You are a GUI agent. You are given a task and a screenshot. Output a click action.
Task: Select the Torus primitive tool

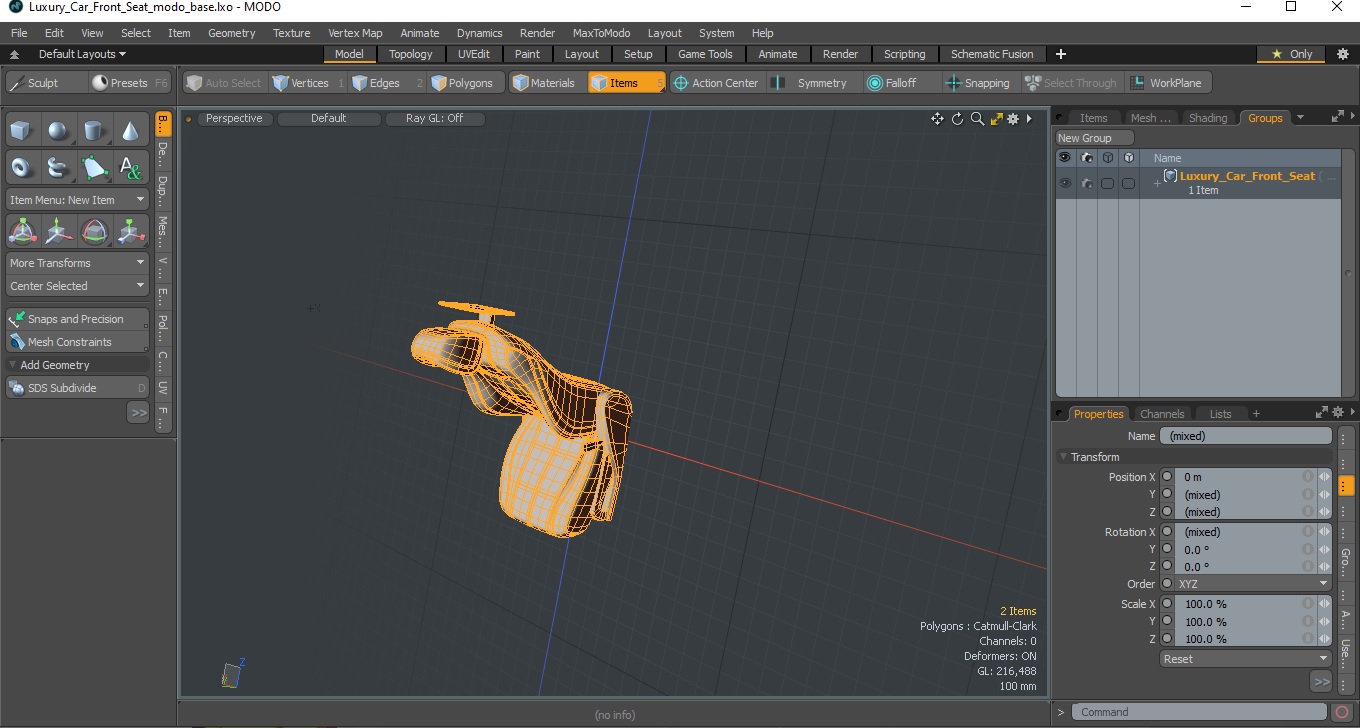pyautogui.click(x=23, y=168)
